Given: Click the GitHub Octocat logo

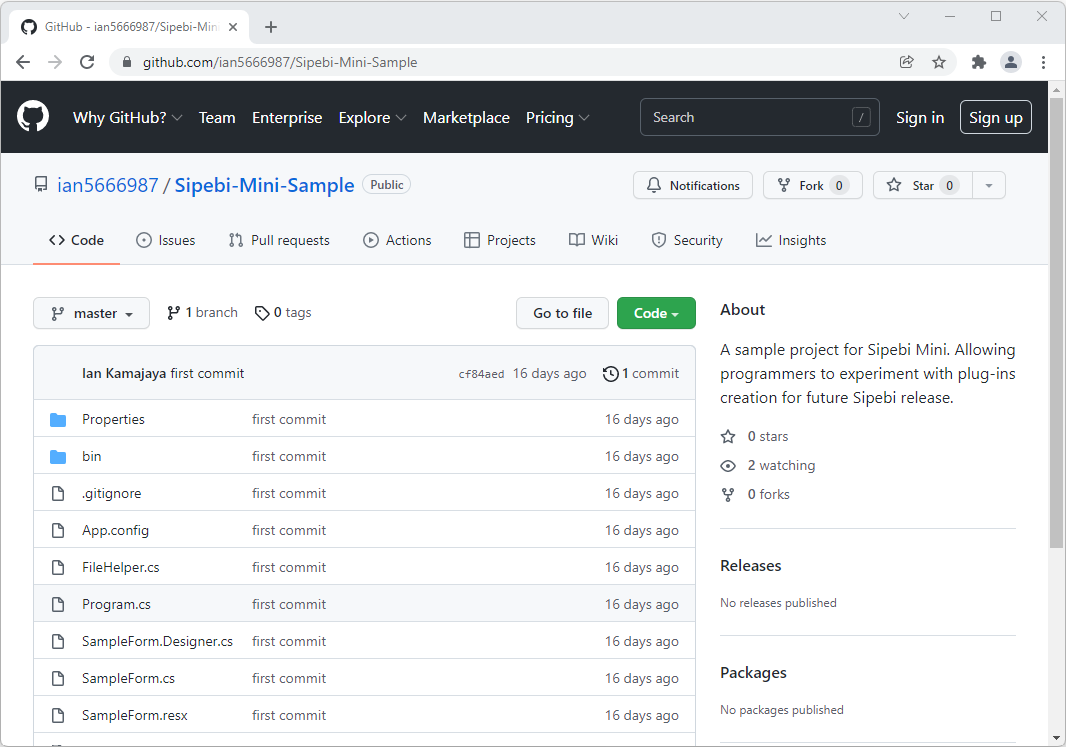Looking at the screenshot, I should 33,117.
